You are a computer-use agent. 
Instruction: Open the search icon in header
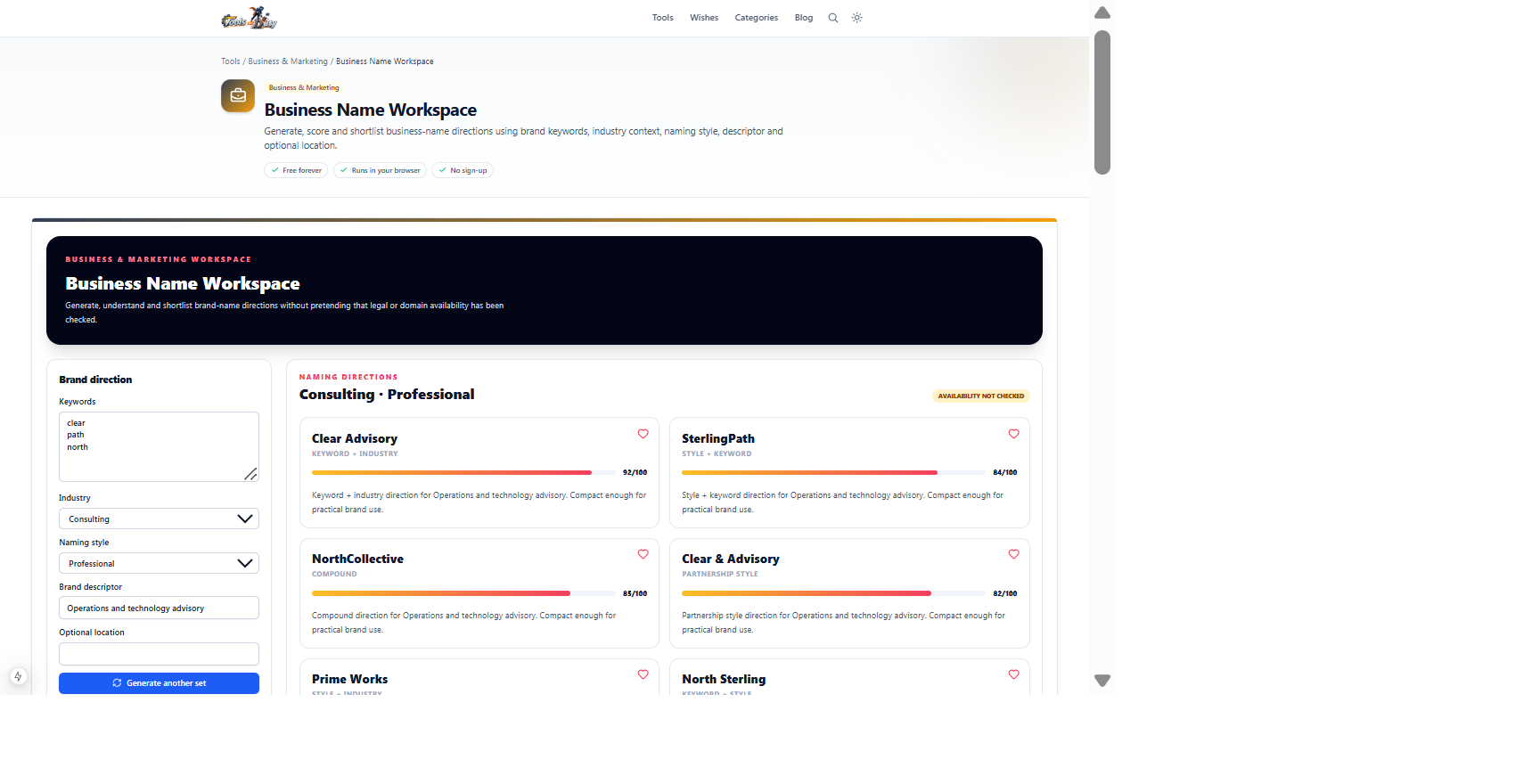pos(833,18)
